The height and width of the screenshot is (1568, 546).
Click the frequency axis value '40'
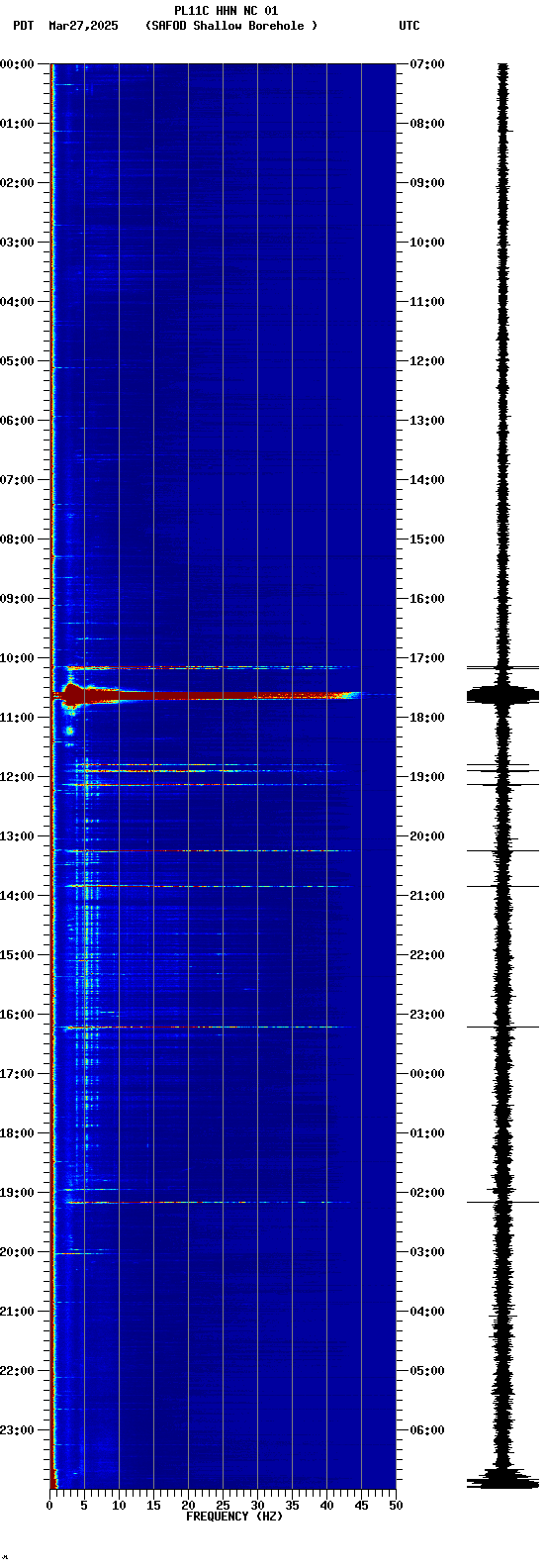coord(326,1506)
